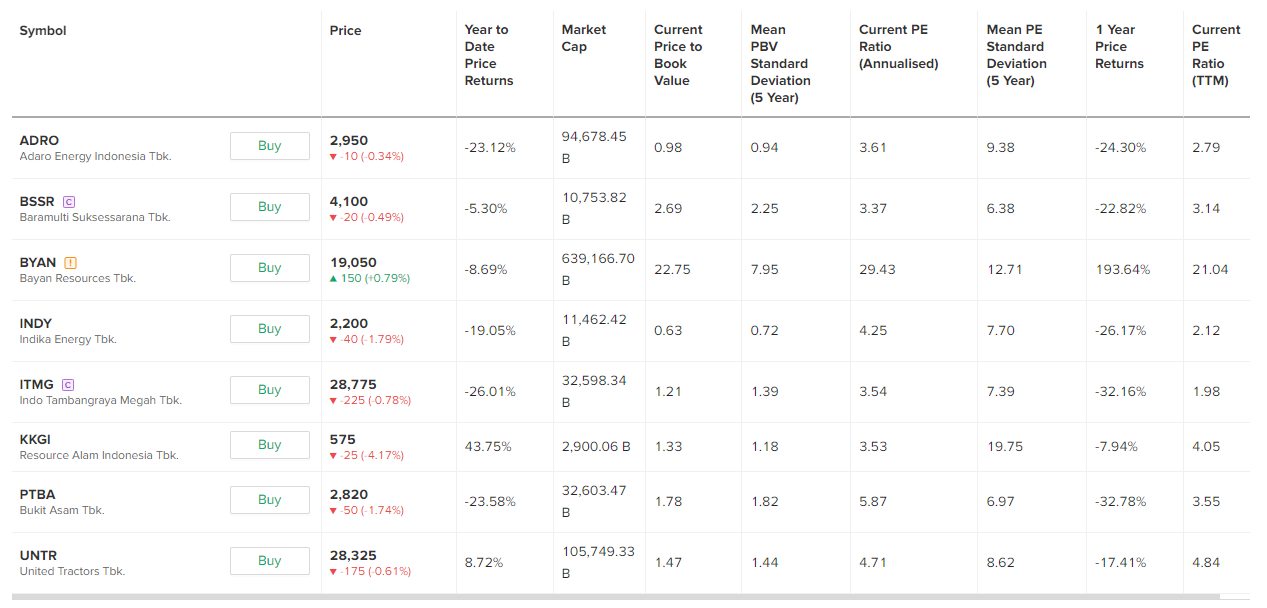
Task: Click the Buy button for INDY
Action: (x=270, y=329)
